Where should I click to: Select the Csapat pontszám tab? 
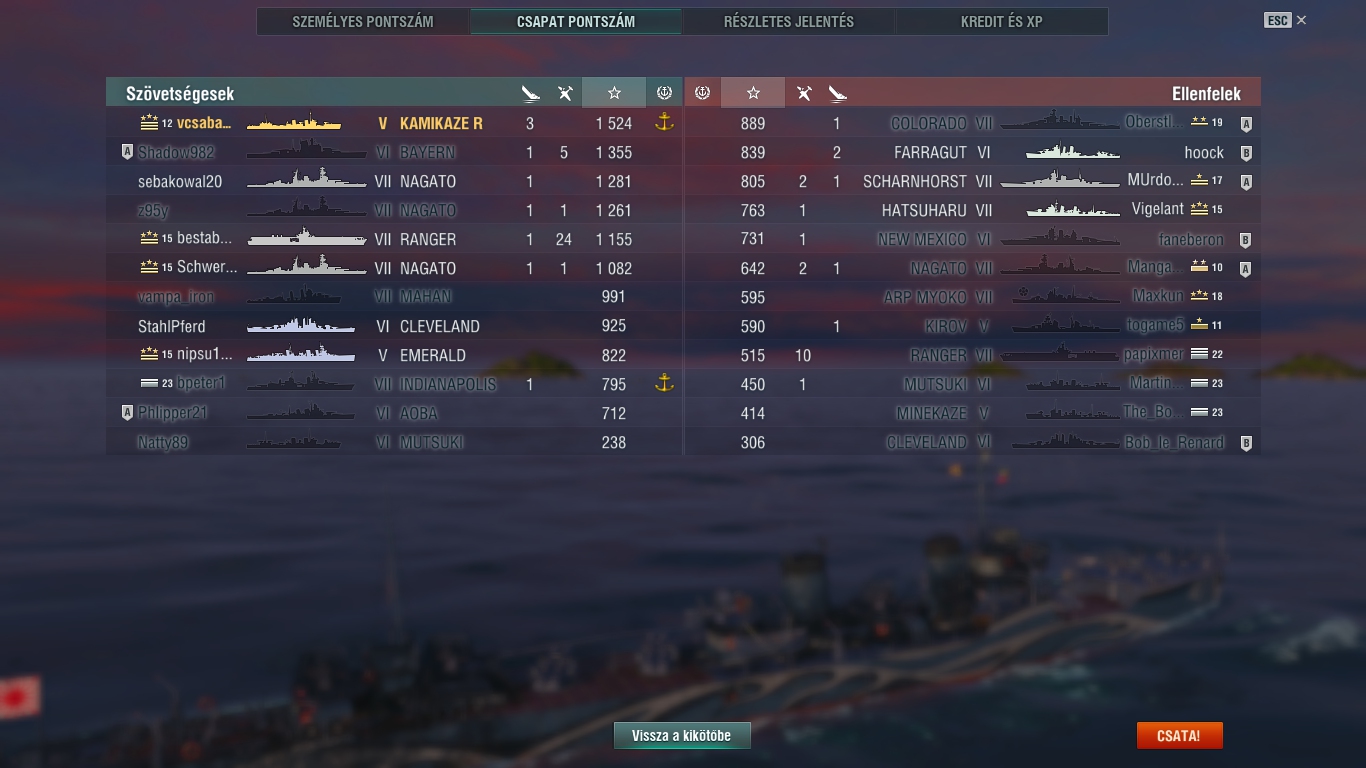576,21
